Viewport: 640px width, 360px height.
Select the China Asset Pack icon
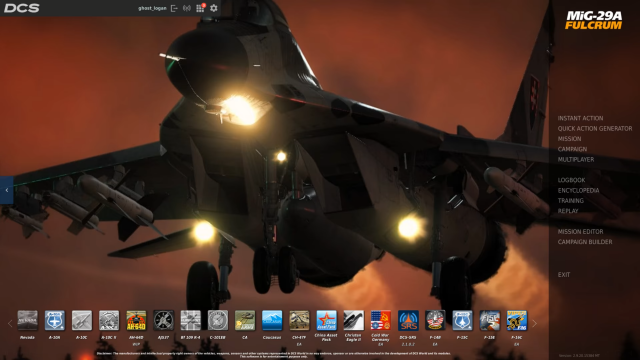[x=327, y=320]
